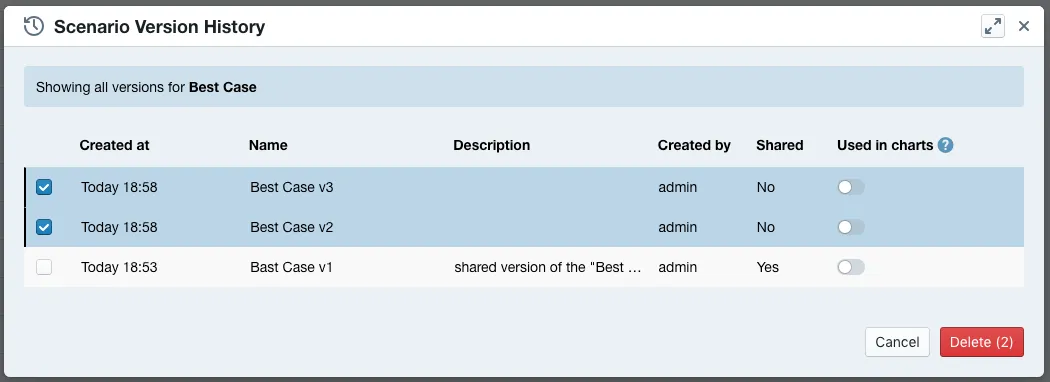The image size is (1050, 382).
Task: Click the Cancel button
Action: tap(897, 342)
